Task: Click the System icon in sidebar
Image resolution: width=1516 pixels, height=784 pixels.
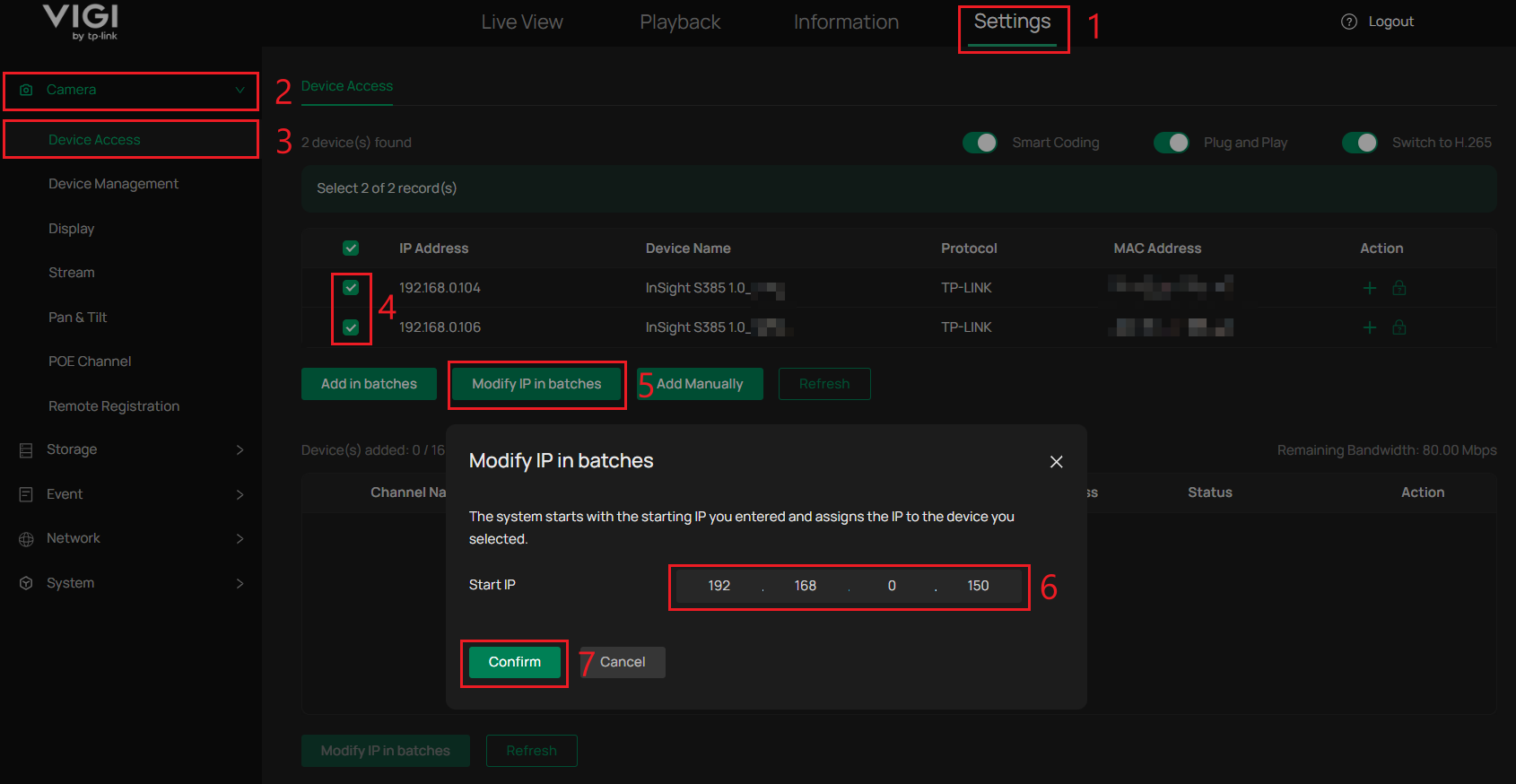Action: tap(26, 583)
